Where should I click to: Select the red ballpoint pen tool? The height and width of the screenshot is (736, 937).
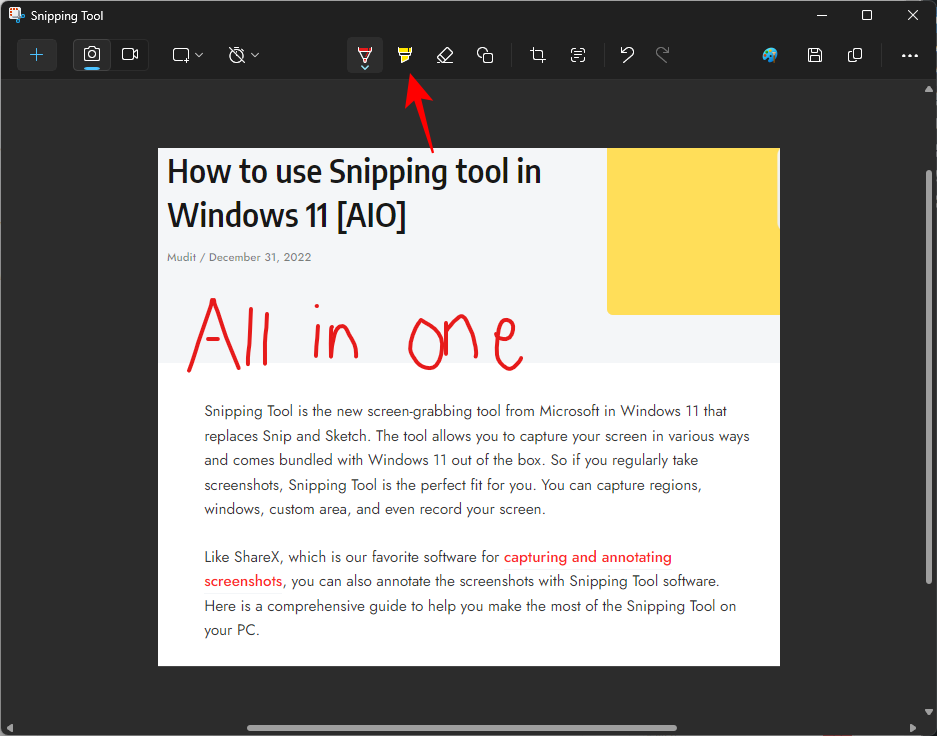pos(365,54)
